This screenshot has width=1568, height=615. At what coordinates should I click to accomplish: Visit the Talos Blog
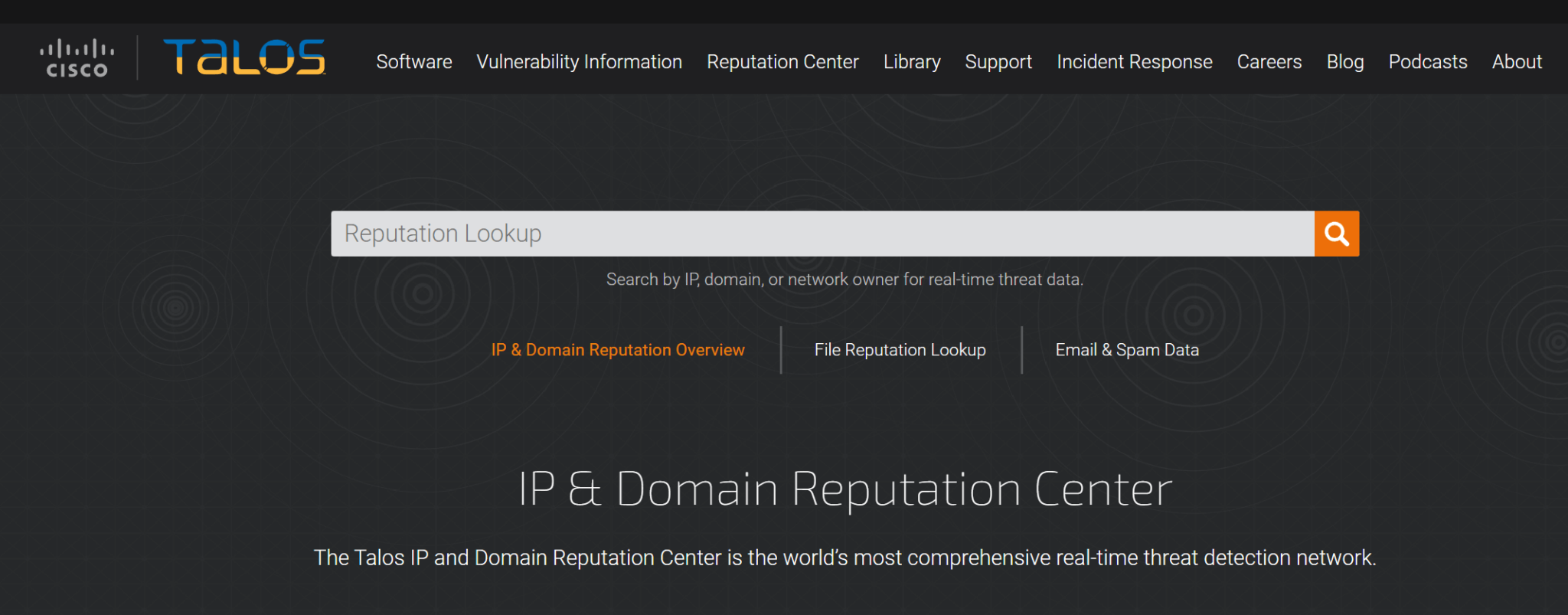click(x=1344, y=62)
